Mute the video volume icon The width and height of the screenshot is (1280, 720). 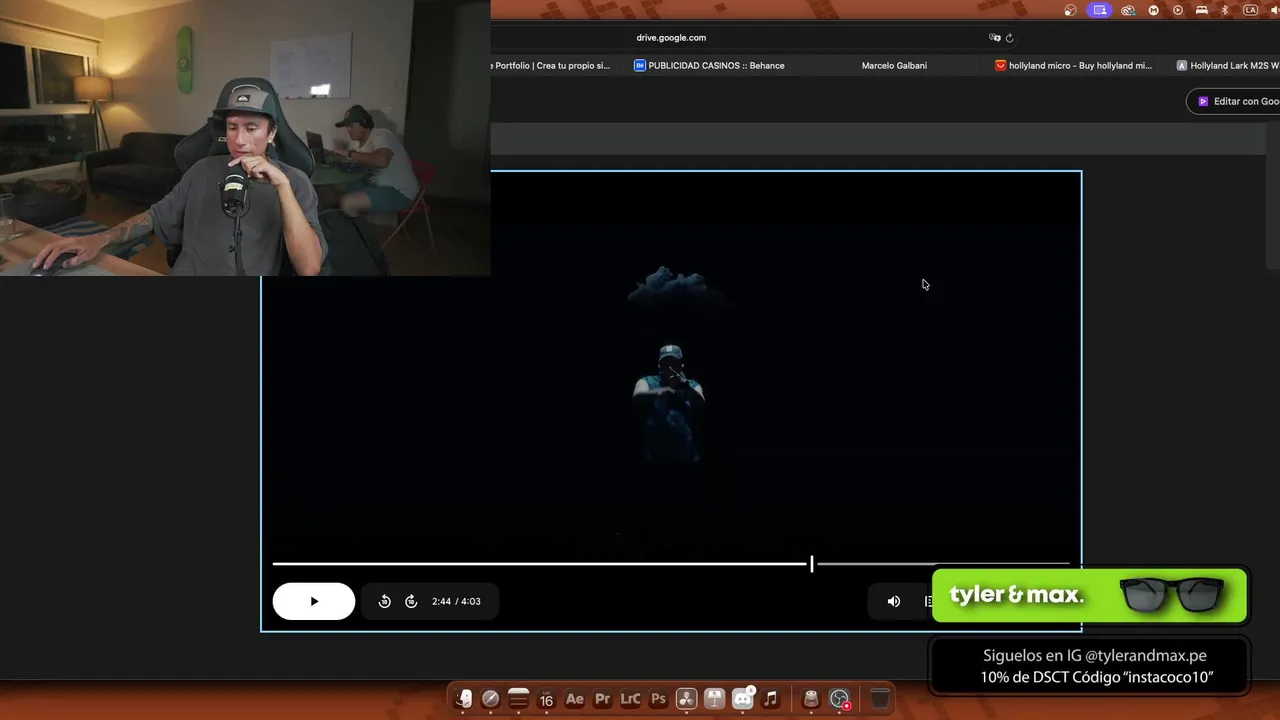pos(894,601)
